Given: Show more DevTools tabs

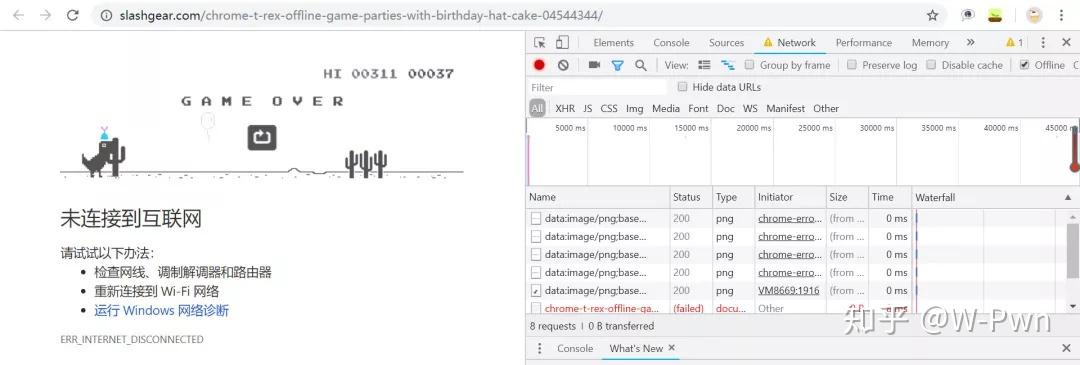Looking at the screenshot, I should (x=970, y=43).
